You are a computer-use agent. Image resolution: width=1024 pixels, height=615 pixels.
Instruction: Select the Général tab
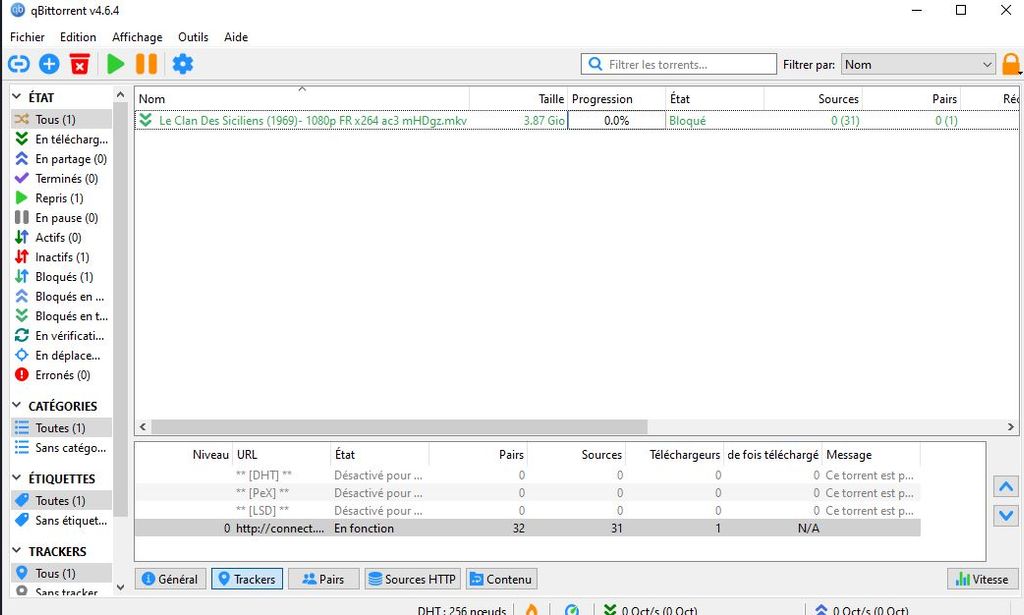pyautogui.click(x=170, y=579)
